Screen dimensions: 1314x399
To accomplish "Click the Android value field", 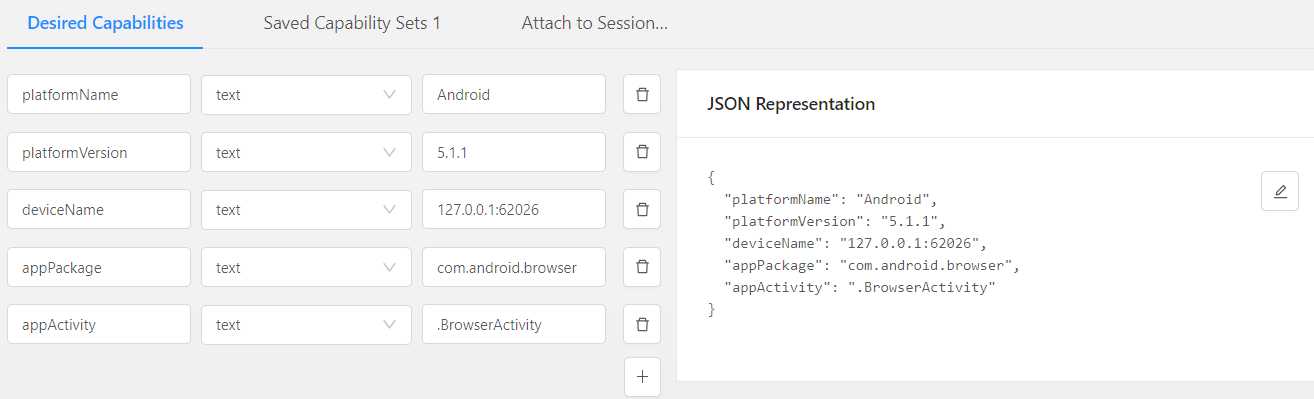I will point(514,95).
